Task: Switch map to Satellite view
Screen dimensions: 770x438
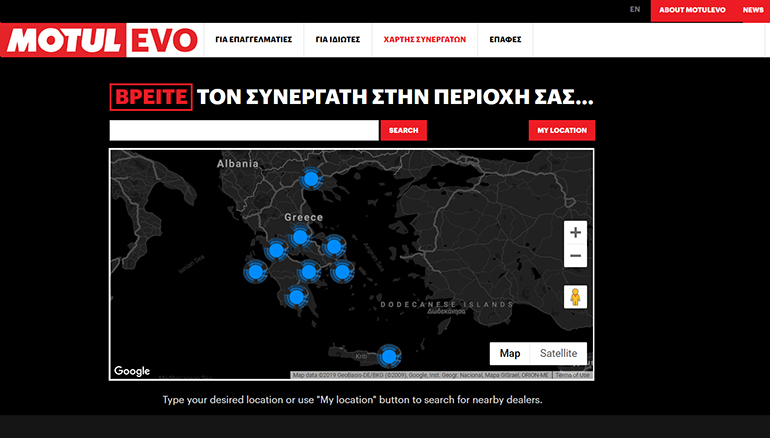Action: pos(558,354)
